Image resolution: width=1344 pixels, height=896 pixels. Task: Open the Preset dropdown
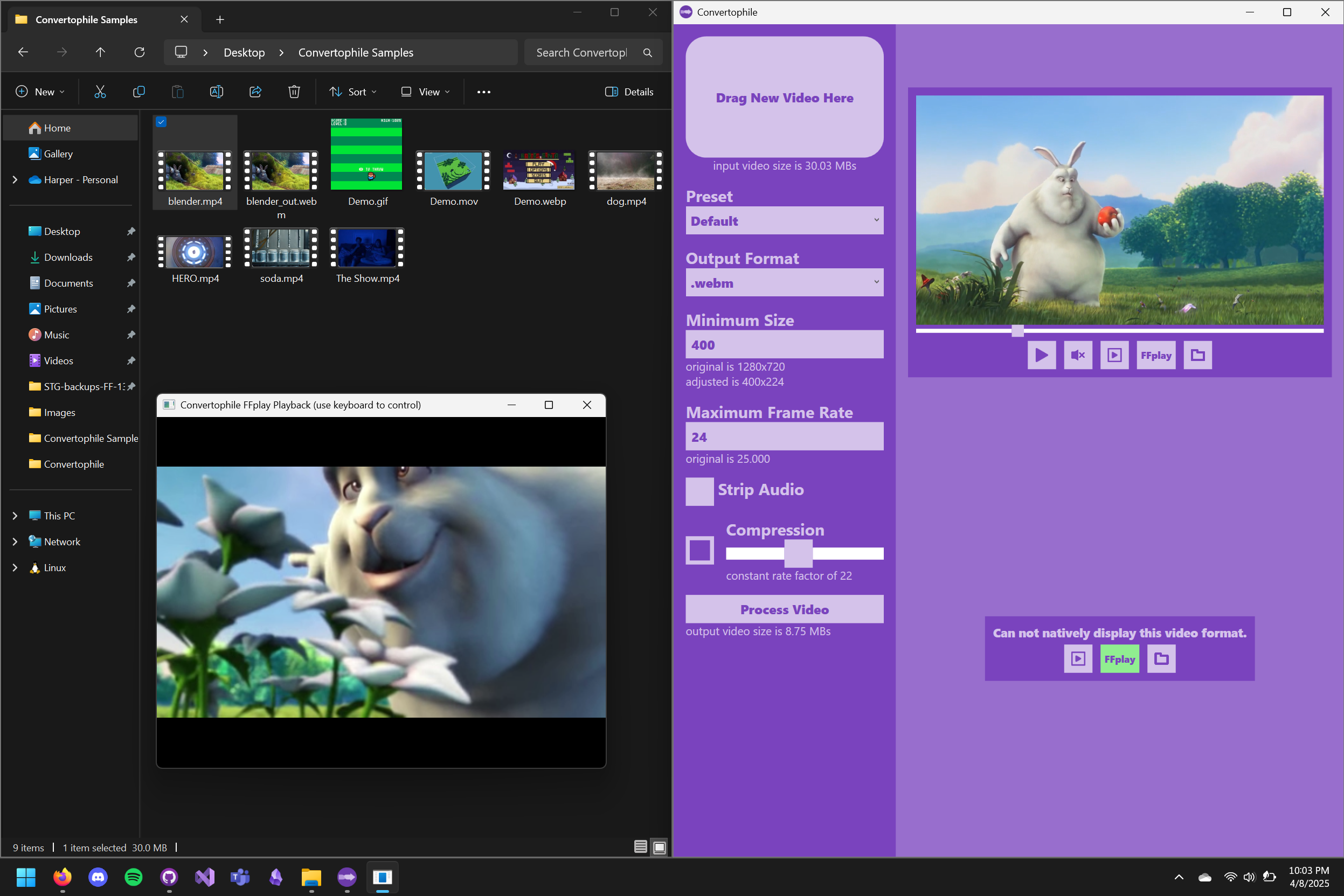tap(784, 220)
